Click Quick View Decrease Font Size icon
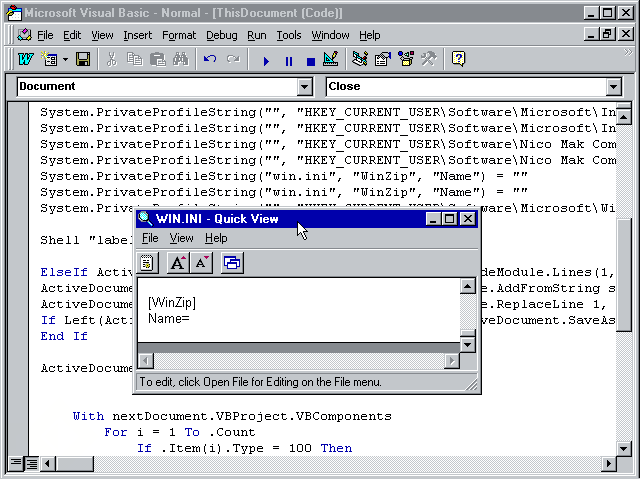Image resolution: width=640 pixels, height=480 pixels. tap(201, 263)
